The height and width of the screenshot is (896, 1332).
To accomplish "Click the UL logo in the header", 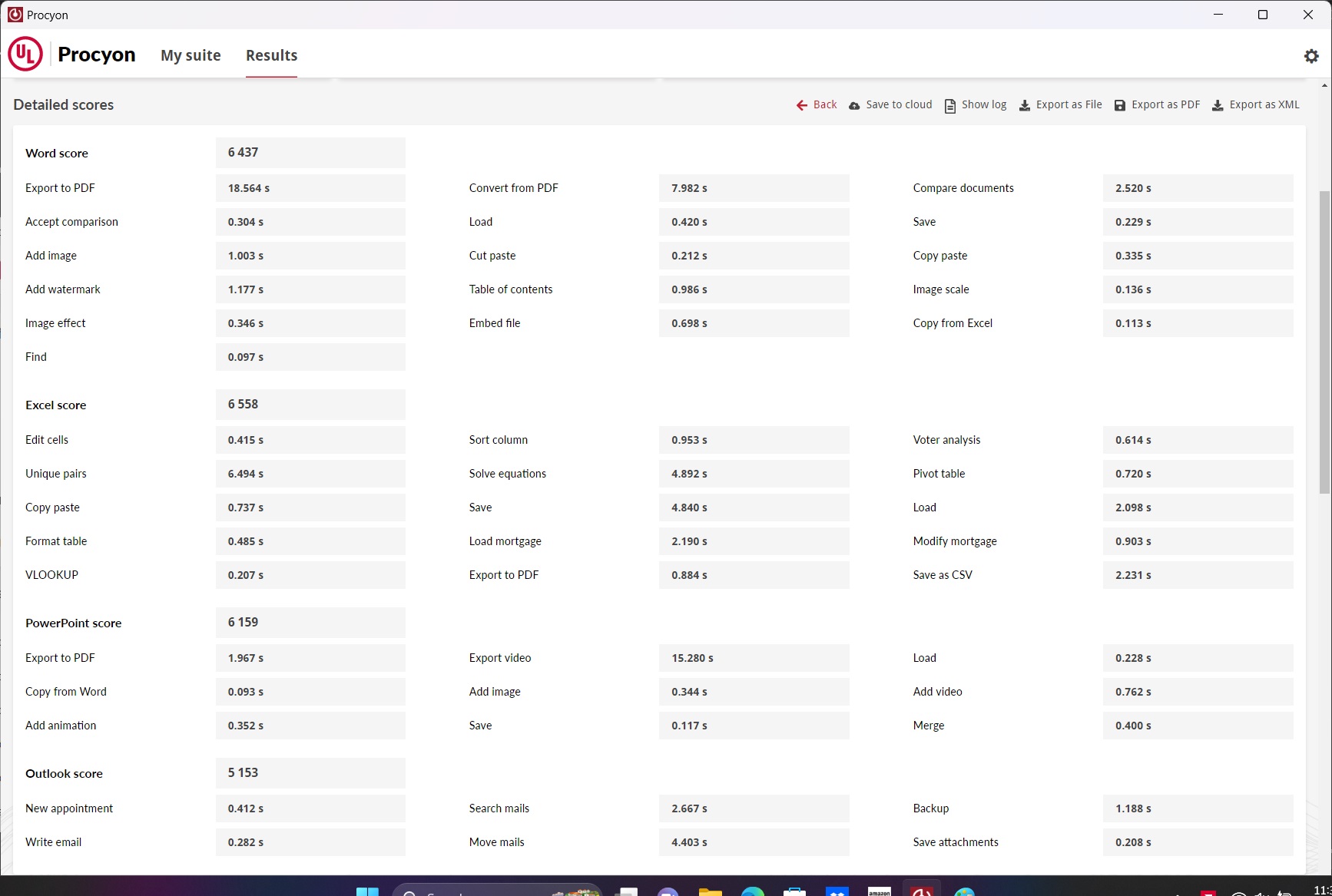I will click(x=25, y=55).
